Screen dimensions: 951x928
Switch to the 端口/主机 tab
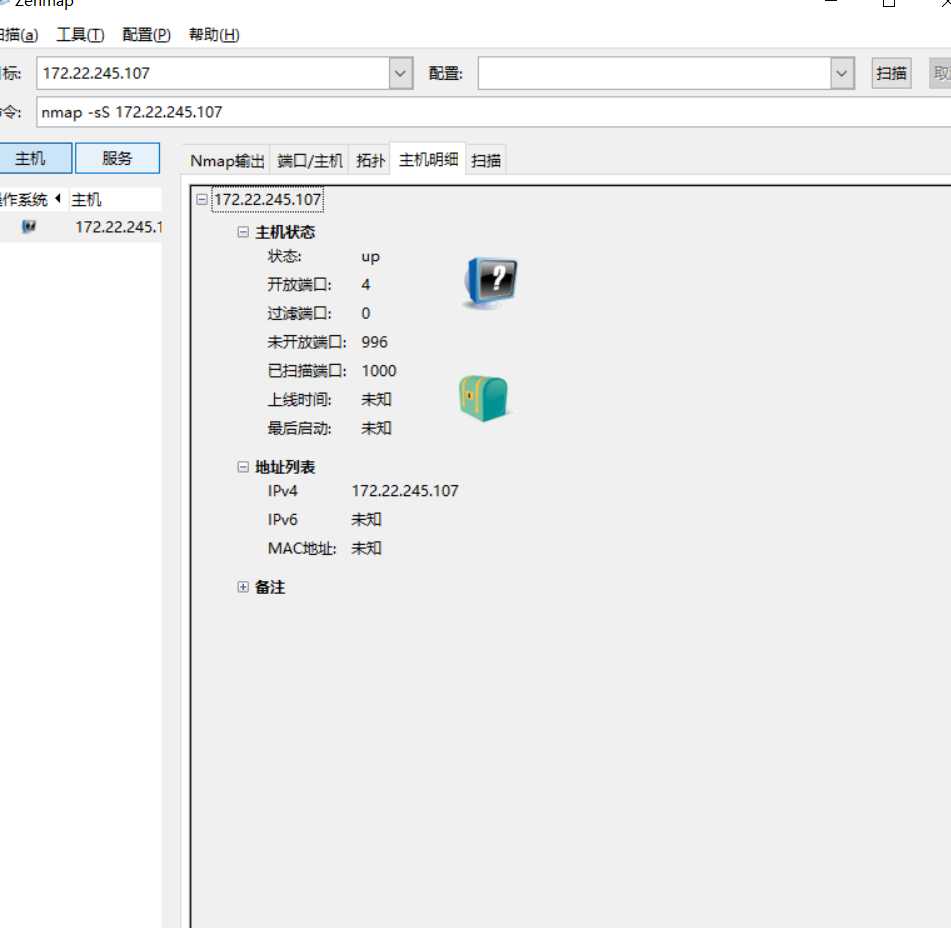coord(309,161)
